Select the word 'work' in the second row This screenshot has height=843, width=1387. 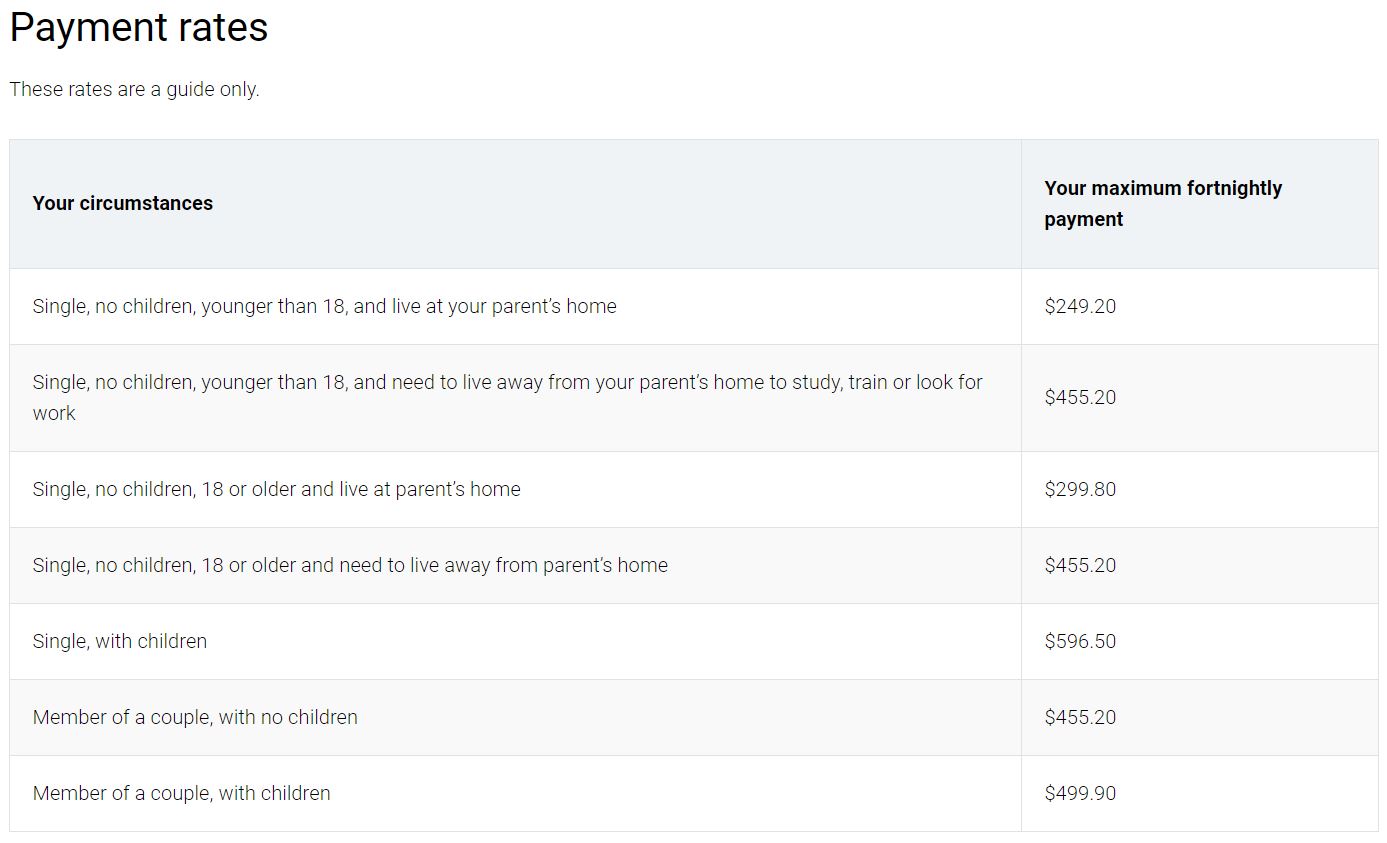[x=54, y=413]
